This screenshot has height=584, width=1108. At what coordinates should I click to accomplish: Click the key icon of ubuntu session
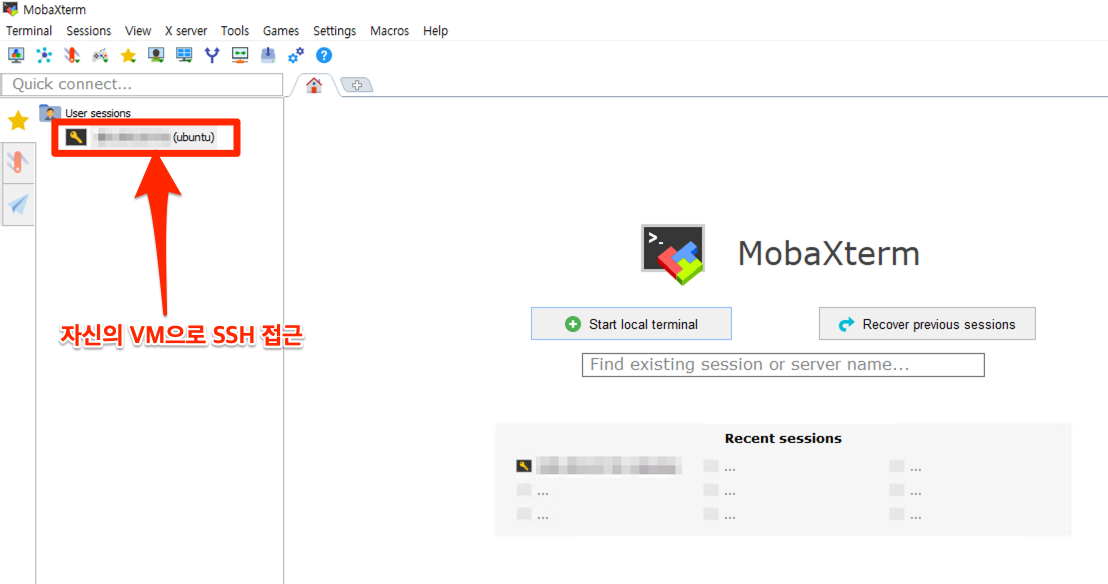pyautogui.click(x=76, y=137)
